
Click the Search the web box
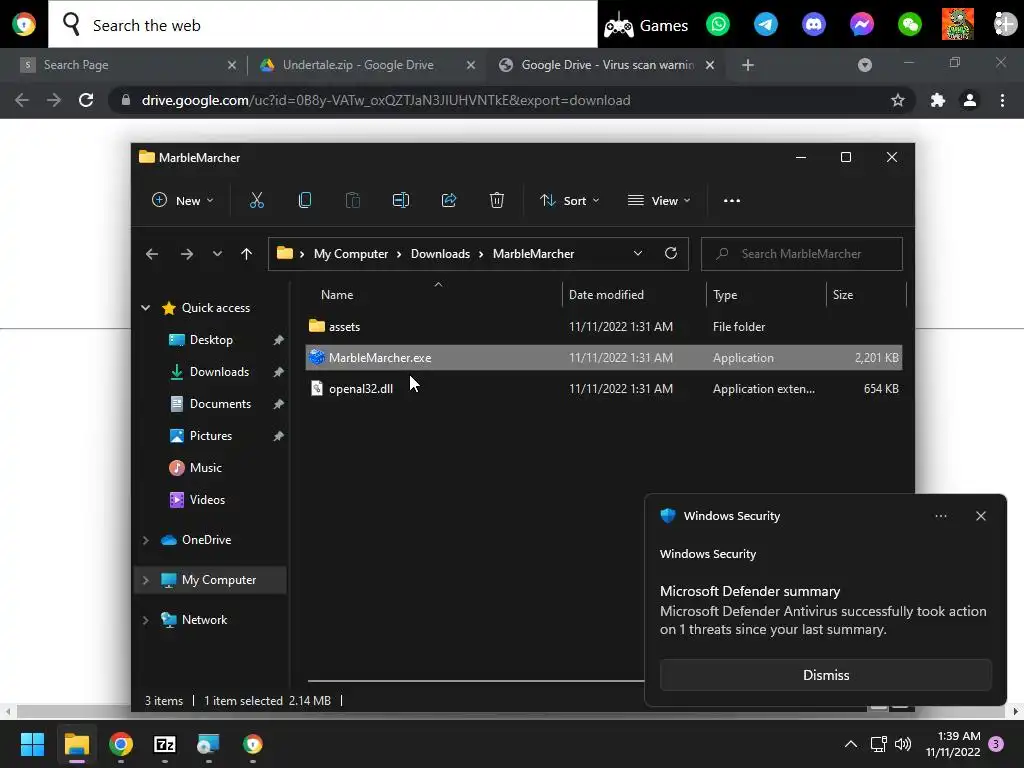(x=323, y=25)
